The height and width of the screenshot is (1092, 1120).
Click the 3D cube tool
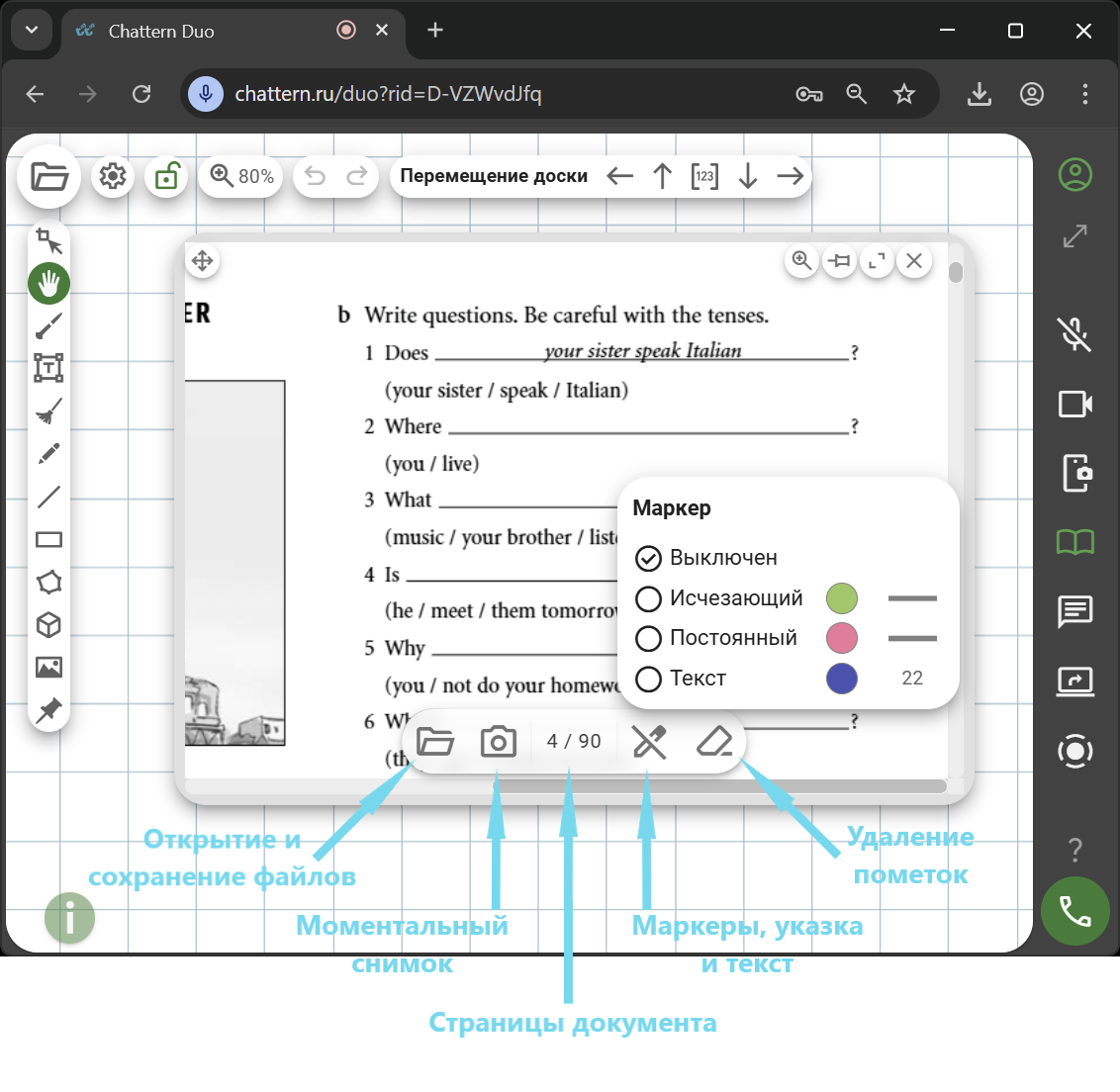tap(48, 625)
